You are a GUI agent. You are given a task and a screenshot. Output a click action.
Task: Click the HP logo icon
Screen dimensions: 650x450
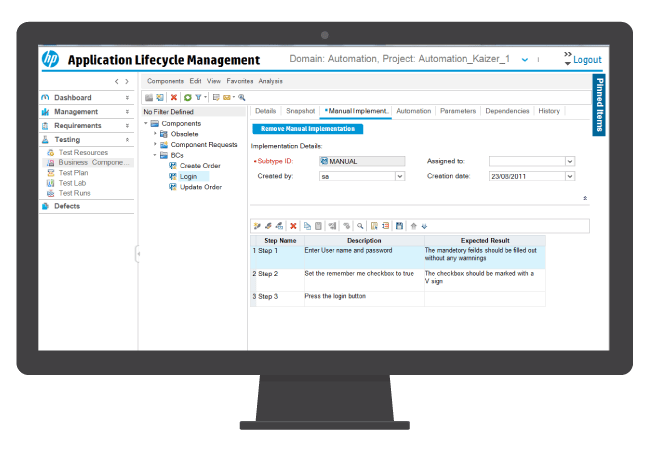[50, 59]
